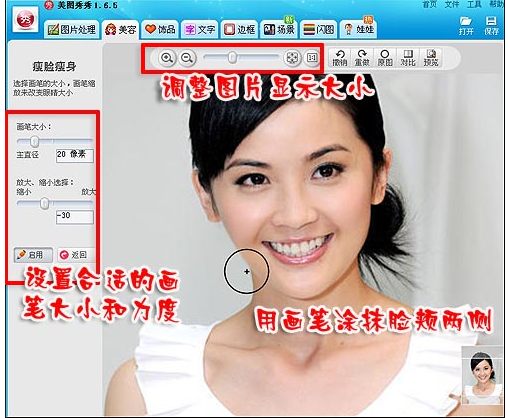Click the 打开 folder icon
This screenshot has width=508, height=418.
[466, 26]
